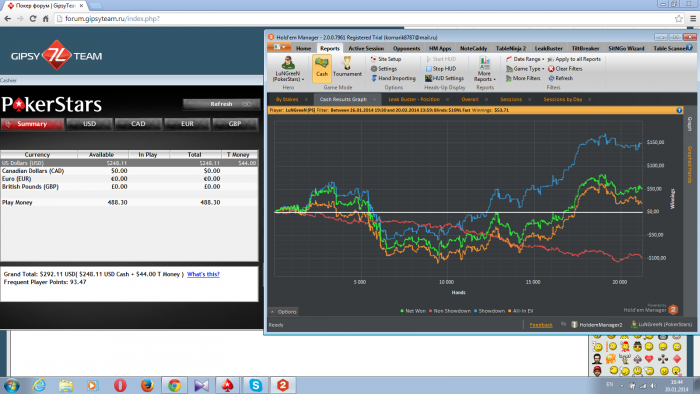Open the Opponents ribbon tab
The width and height of the screenshot is (700, 394).
[406, 48]
